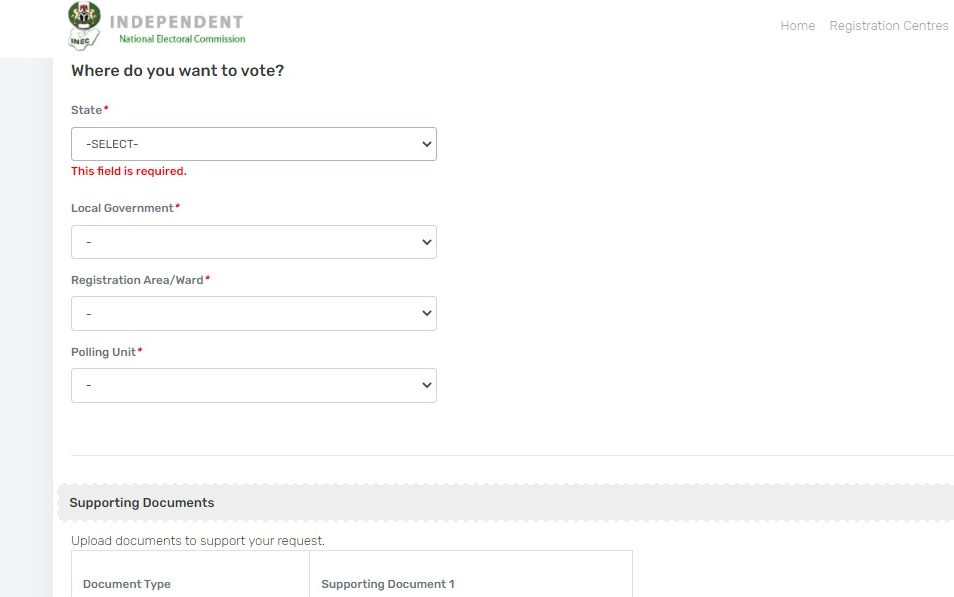954x597 pixels.
Task: Click the INEC map badge icon
Action: click(83, 41)
